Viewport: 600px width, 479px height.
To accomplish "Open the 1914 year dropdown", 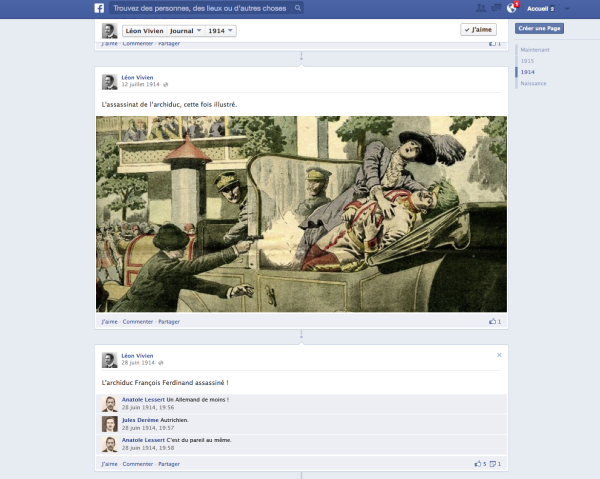I will pyautogui.click(x=220, y=31).
